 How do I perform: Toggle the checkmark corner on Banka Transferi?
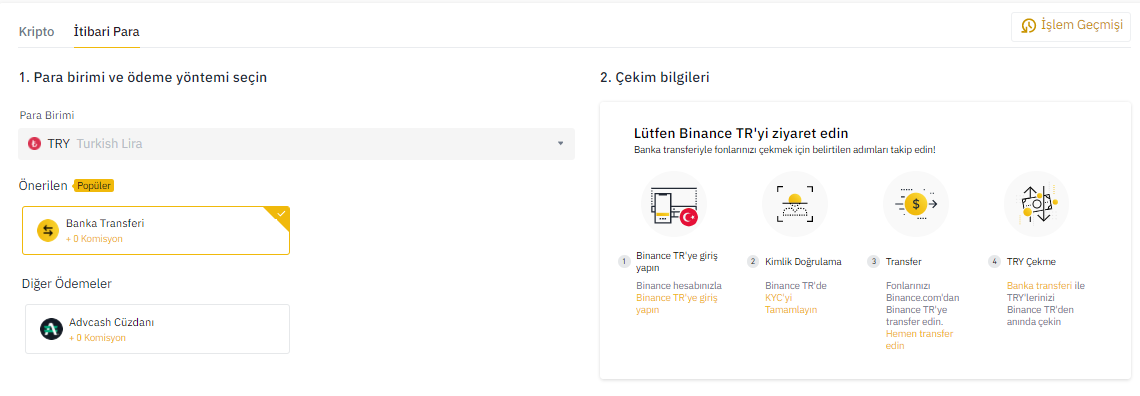pos(280,215)
